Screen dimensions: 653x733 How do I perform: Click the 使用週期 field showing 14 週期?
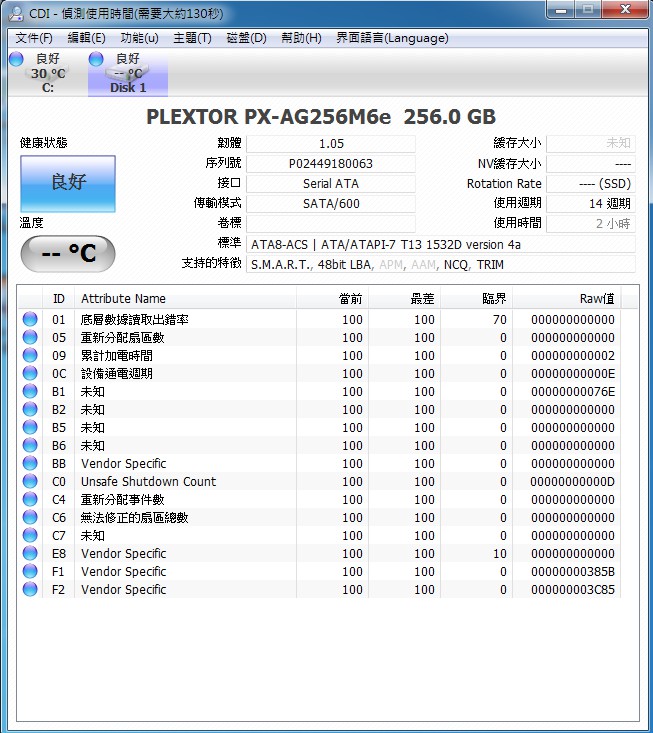(x=591, y=204)
